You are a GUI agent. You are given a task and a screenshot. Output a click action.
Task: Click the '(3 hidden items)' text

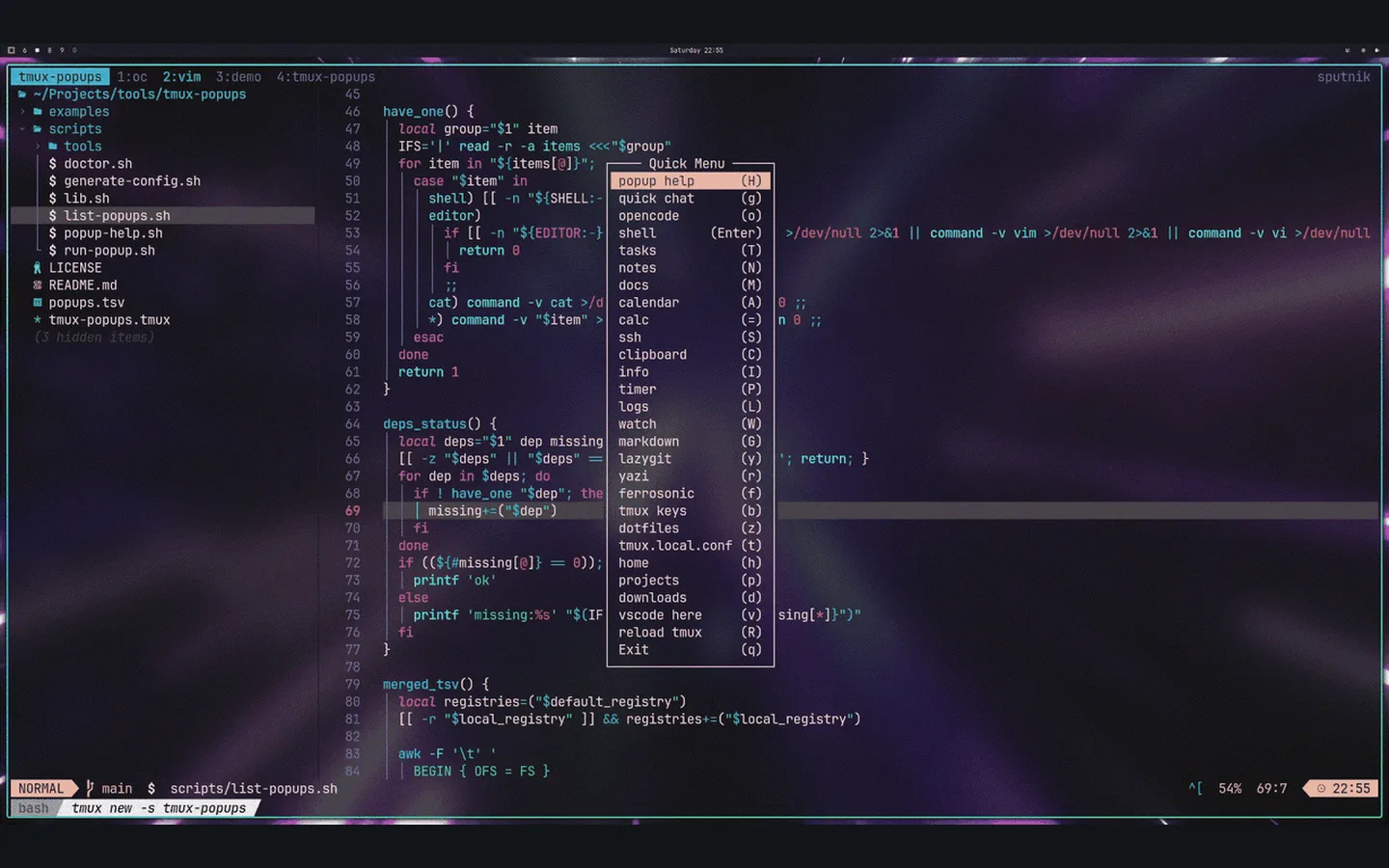95,338
